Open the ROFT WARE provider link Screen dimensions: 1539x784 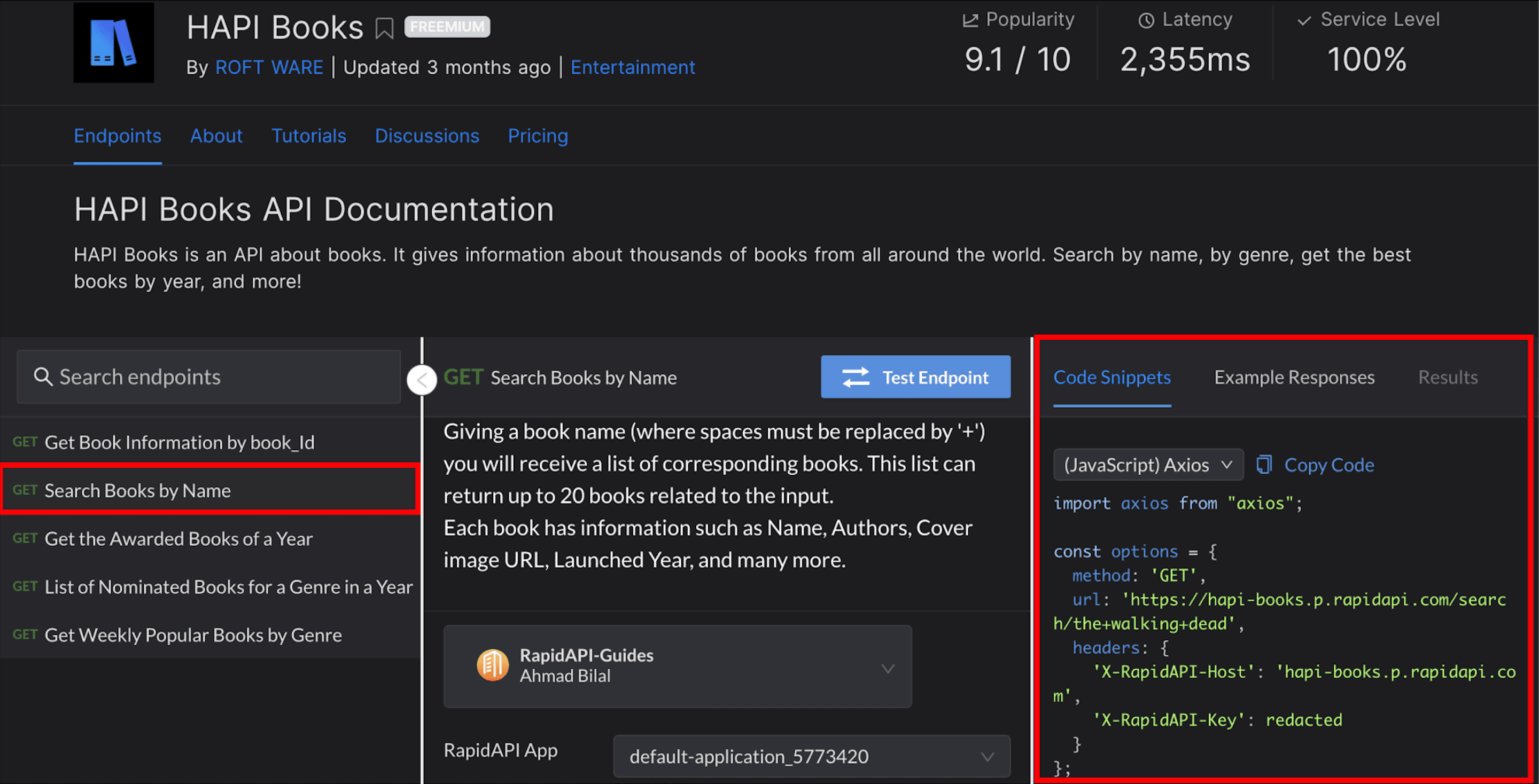tap(269, 67)
